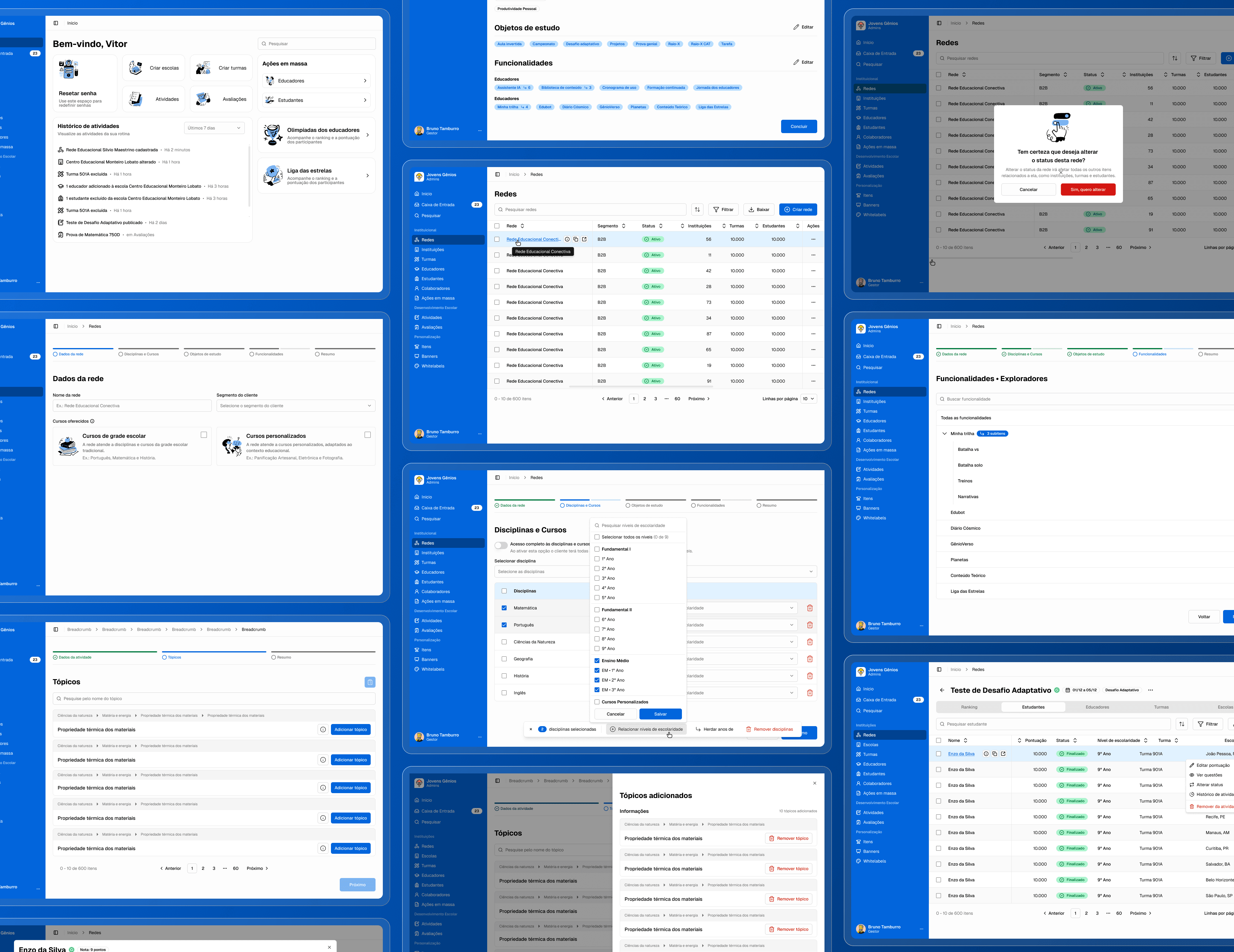Toggle the Acesso completo às disciplinas switch
1234x952 pixels.
[501, 545]
